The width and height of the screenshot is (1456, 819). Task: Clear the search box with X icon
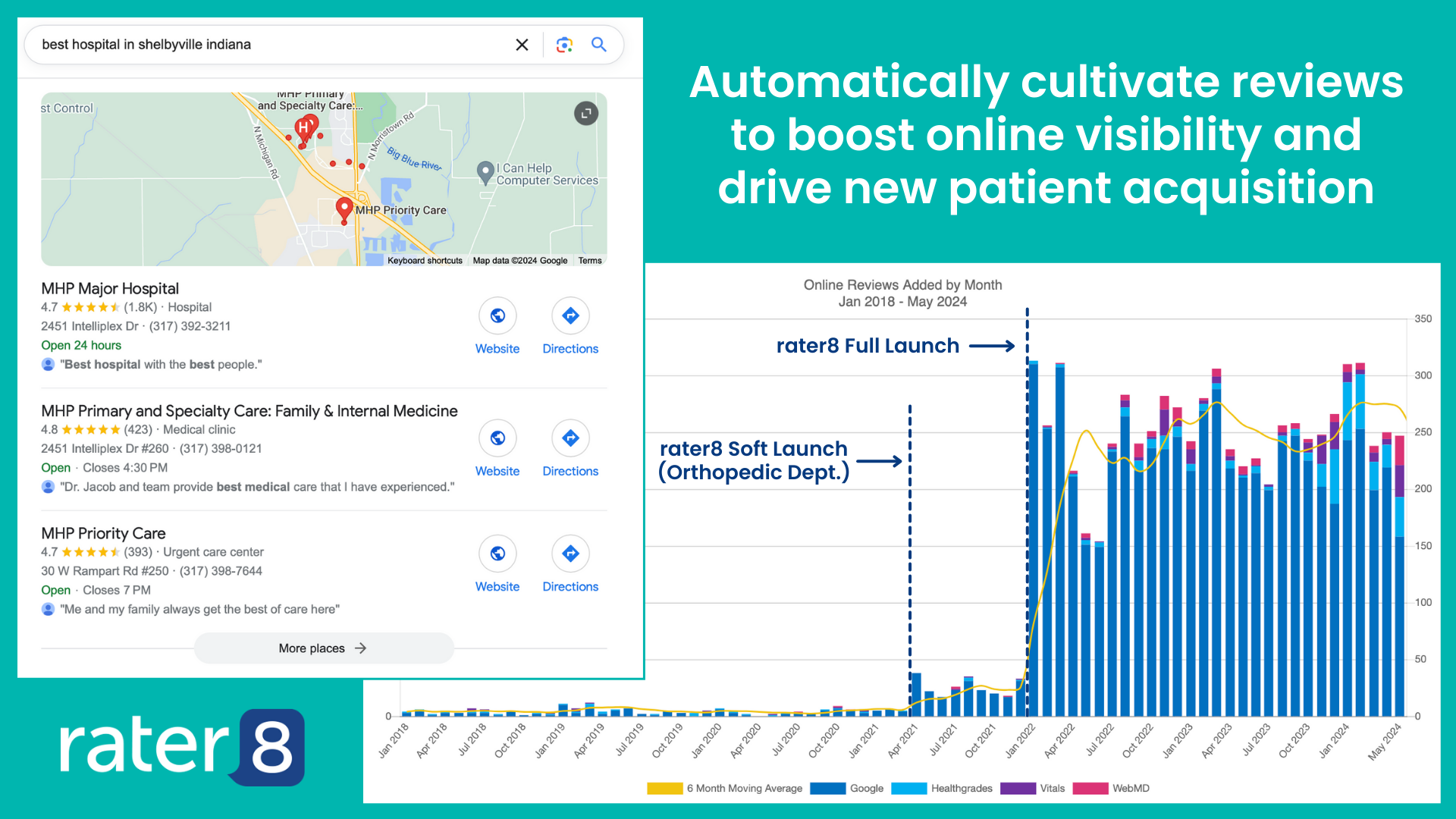pos(522,45)
